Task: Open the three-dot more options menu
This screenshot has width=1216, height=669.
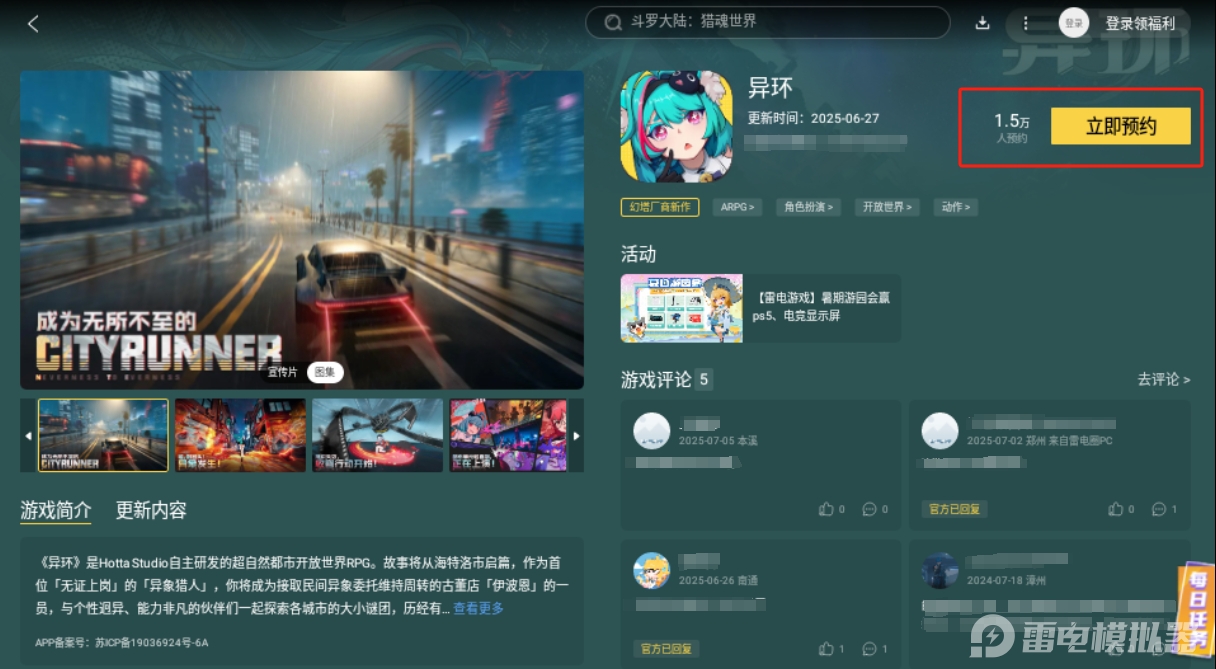Action: 1025,23
